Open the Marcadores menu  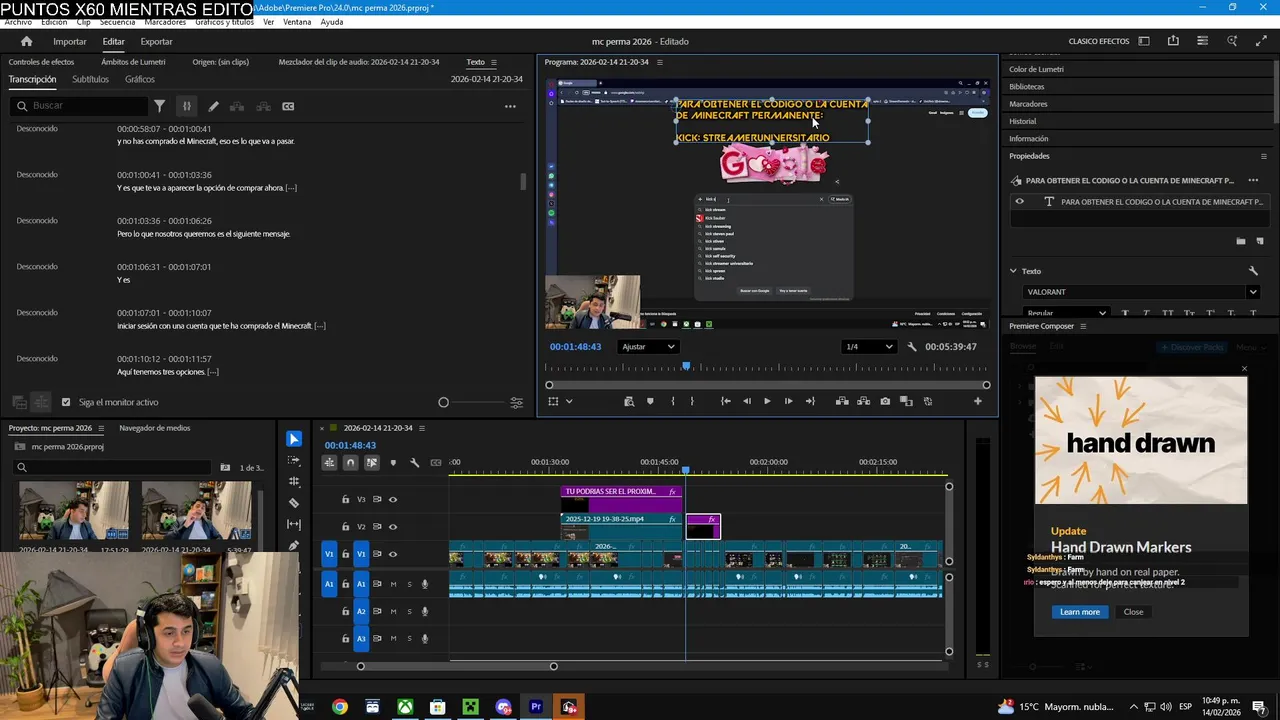(165, 22)
